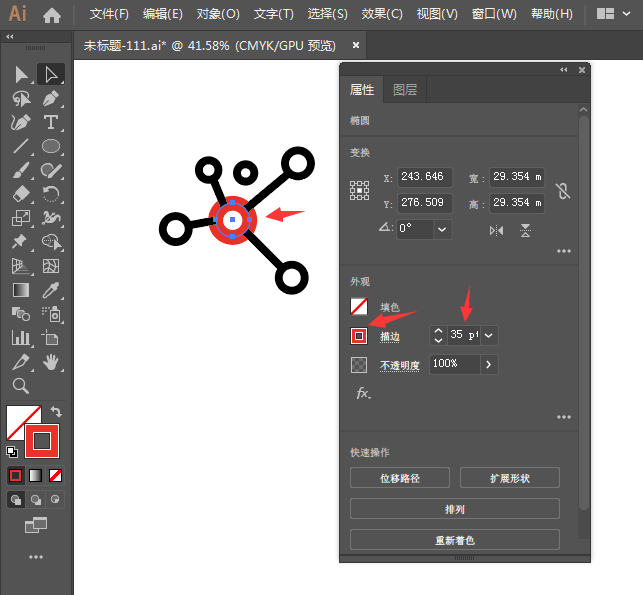The image size is (643, 595).
Task: Open Change Screen Mode button
Action: tap(36, 525)
